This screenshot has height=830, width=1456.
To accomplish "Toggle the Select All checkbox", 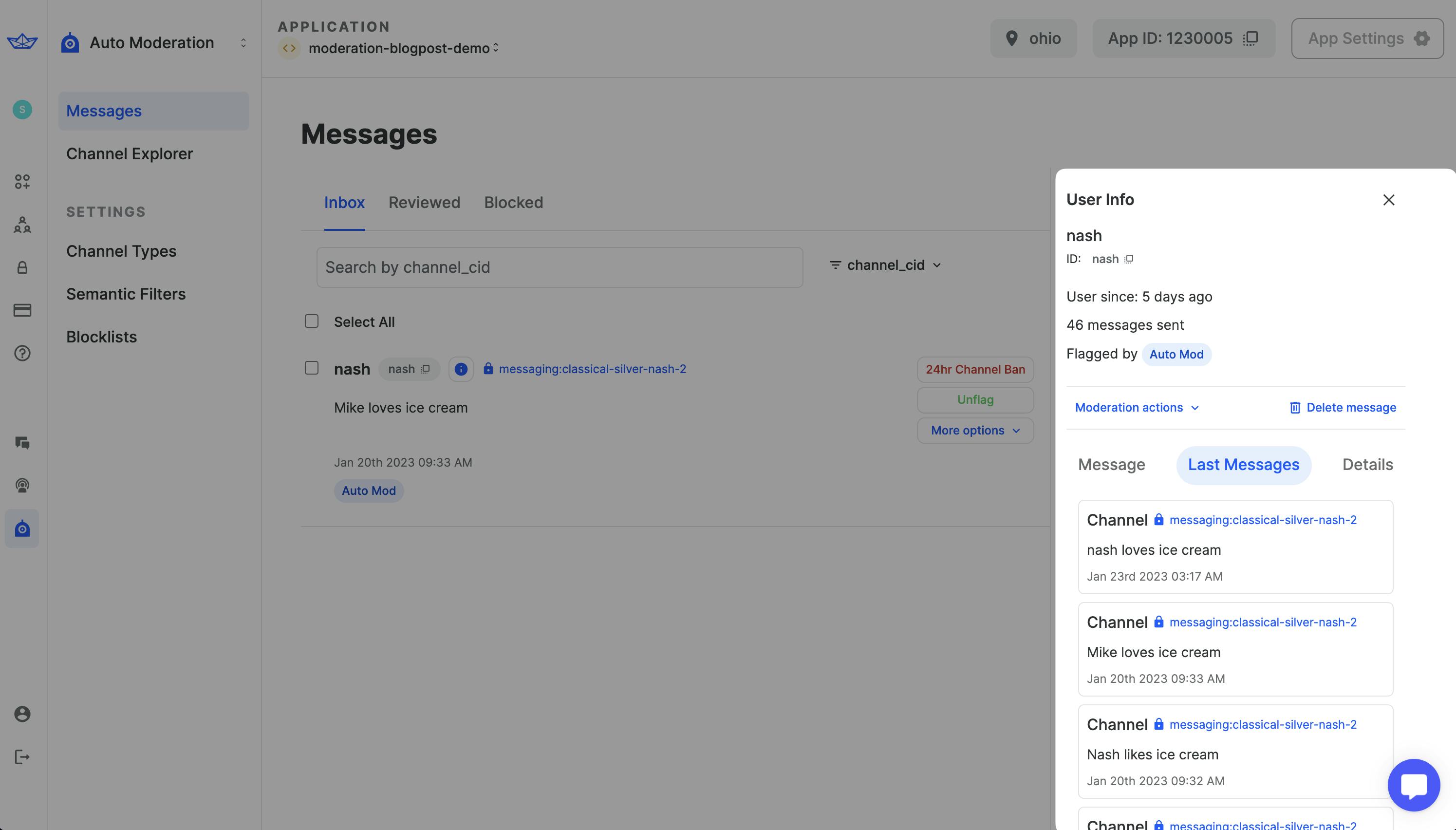I will tap(311, 321).
